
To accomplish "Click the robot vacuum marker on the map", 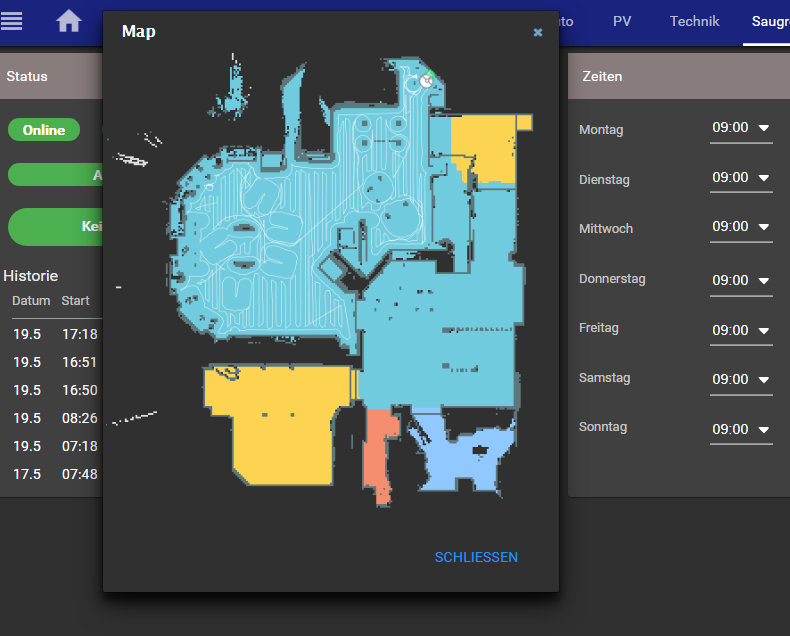I will (426, 81).
